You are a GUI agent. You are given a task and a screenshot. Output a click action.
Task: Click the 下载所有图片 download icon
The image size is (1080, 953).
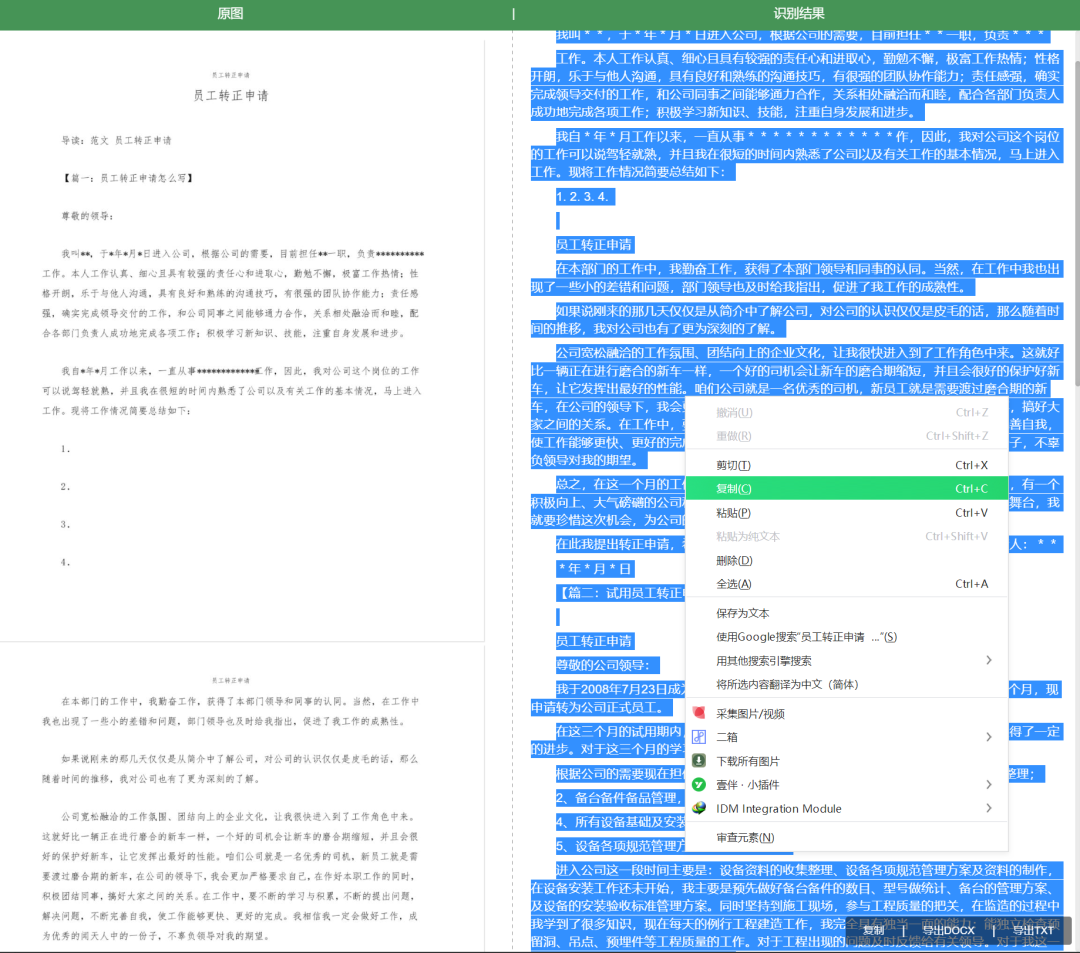coord(698,760)
